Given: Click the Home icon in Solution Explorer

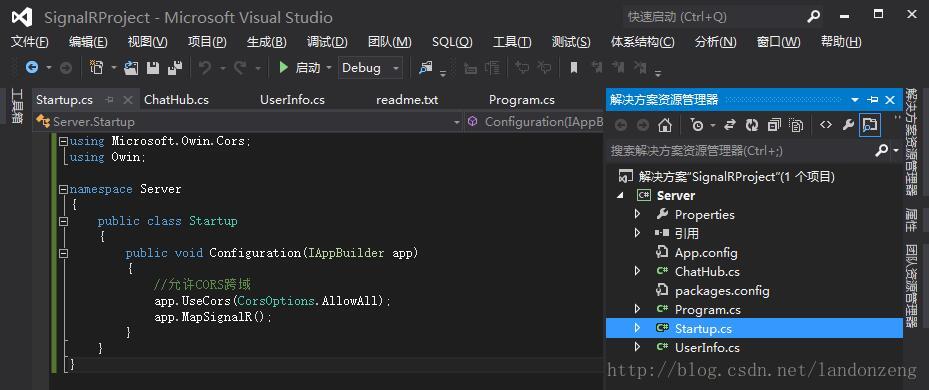Looking at the screenshot, I should (x=665, y=124).
